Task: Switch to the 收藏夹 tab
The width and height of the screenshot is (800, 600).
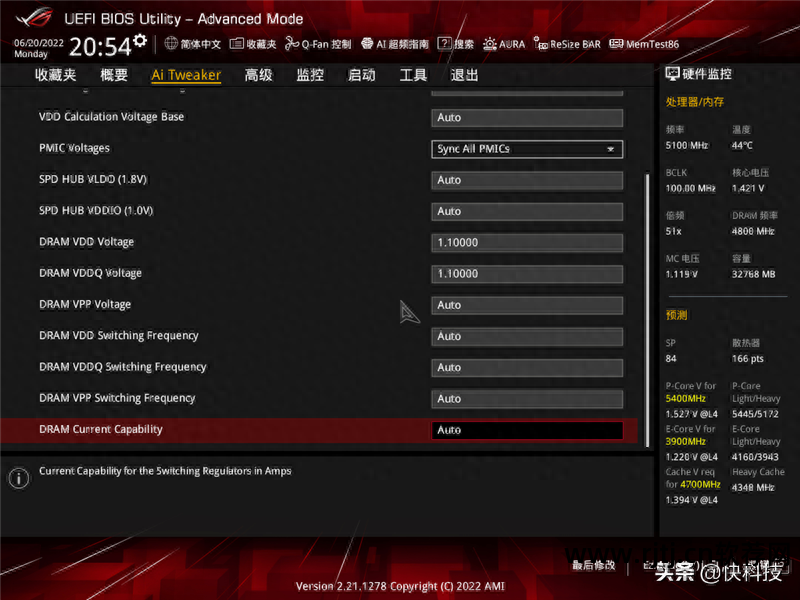Action: tap(56, 75)
